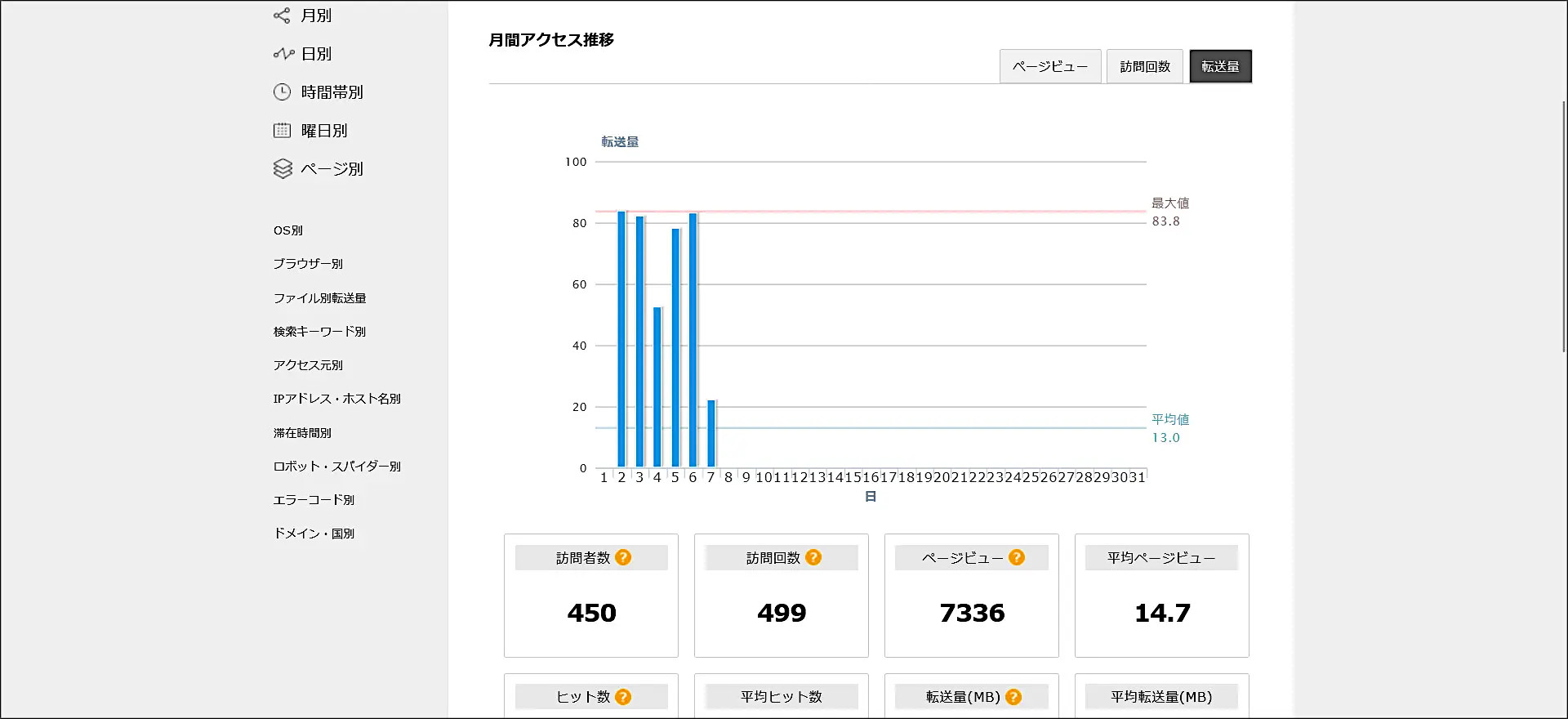Viewport: 1568px width, 719px height.
Task: Click help icon beside 転送量(MB)
Action: [1013, 697]
